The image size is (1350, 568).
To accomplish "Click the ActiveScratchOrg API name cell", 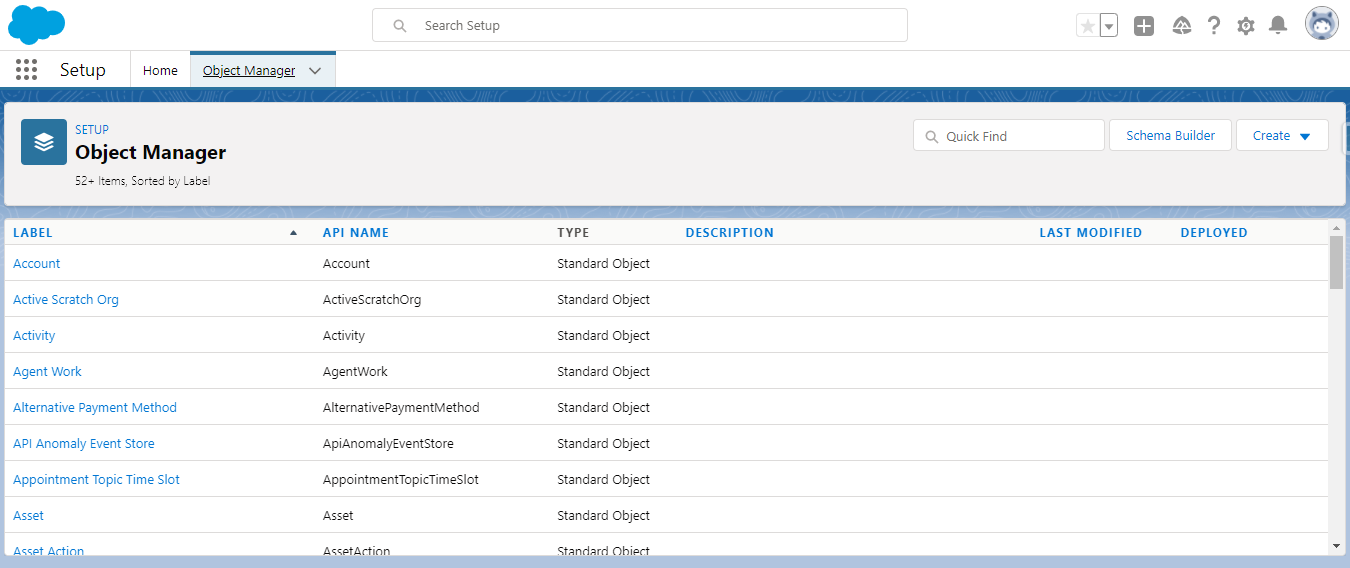I will [372, 299].
